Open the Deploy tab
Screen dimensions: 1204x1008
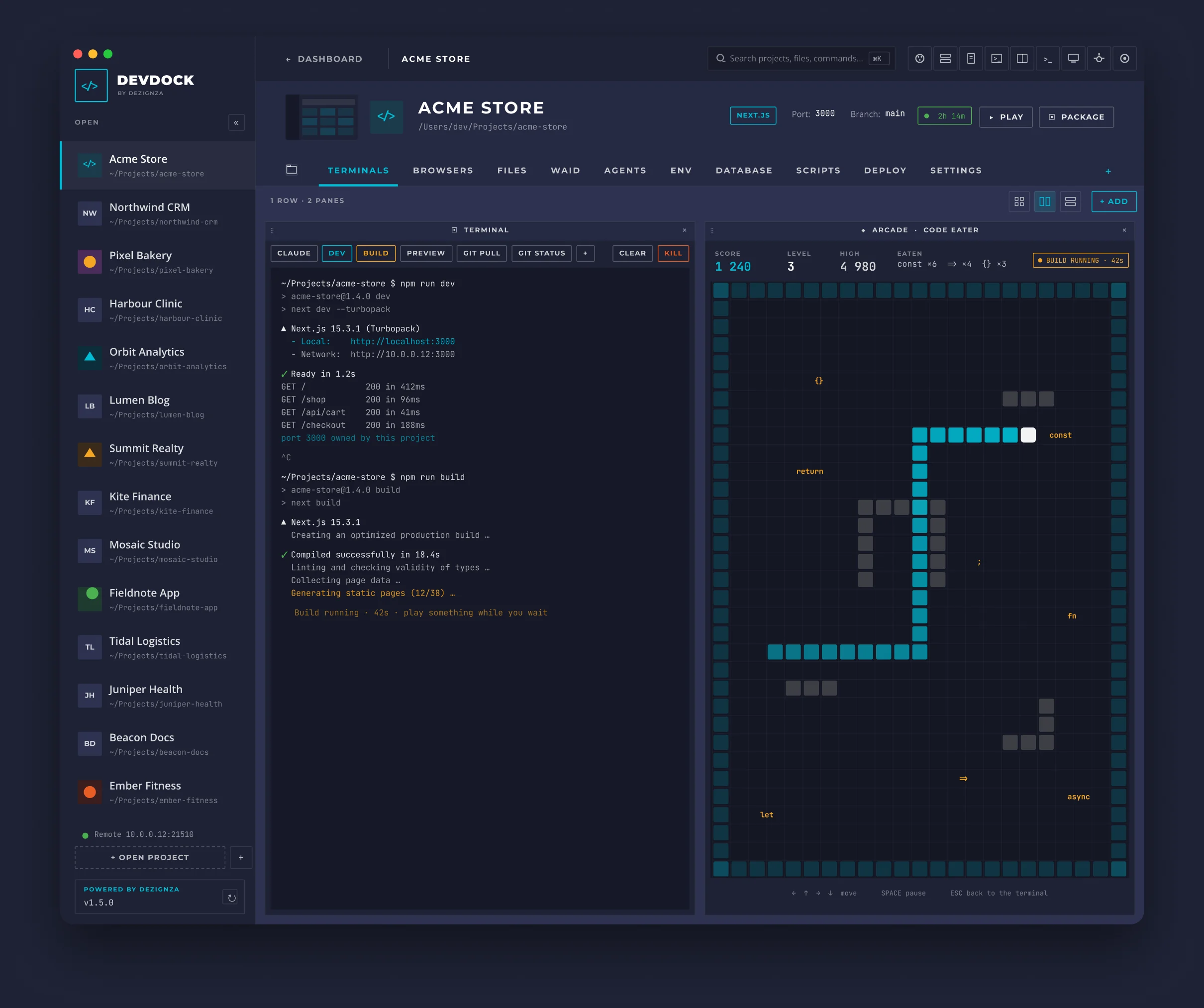pos(885,170)
